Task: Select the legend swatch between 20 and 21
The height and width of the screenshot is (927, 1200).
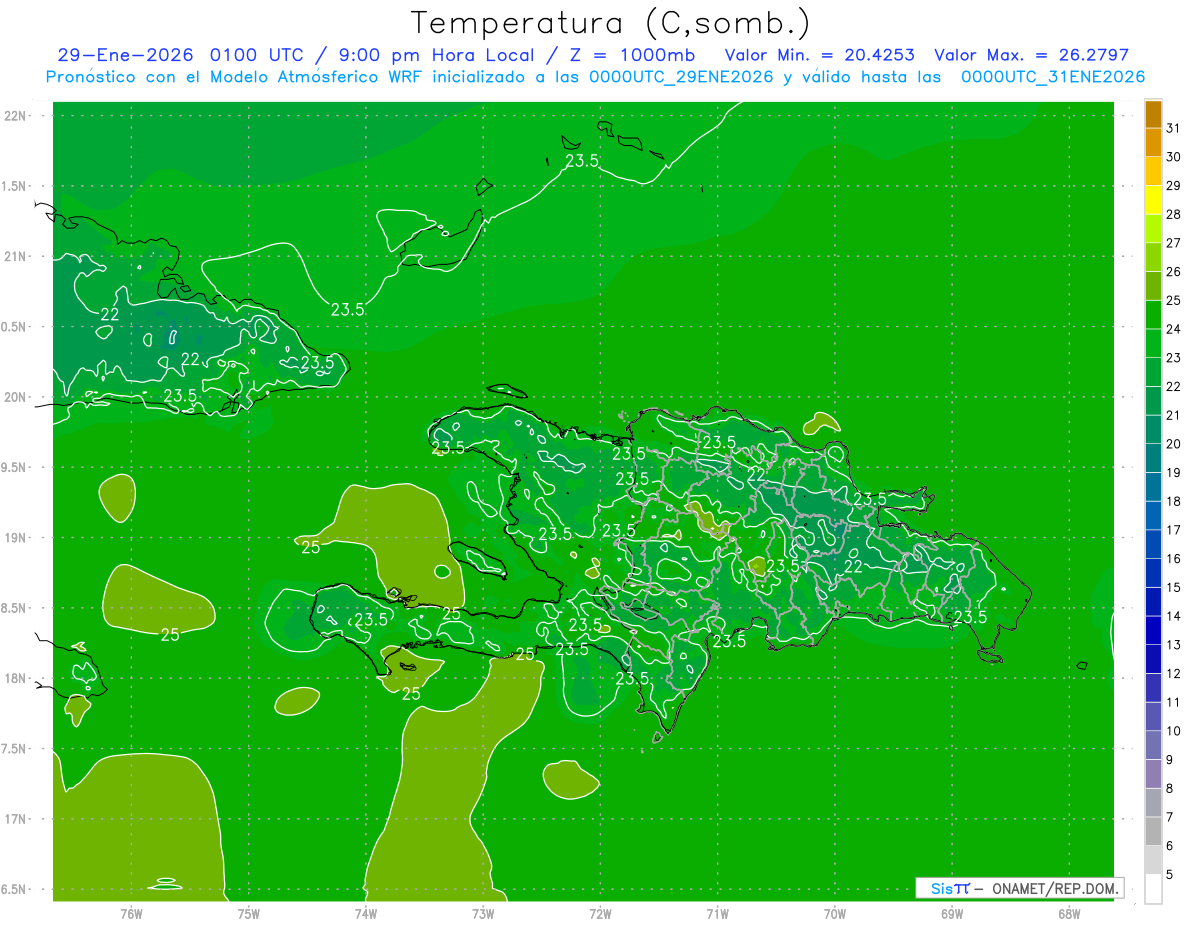Action: [x=1153, y=430]
